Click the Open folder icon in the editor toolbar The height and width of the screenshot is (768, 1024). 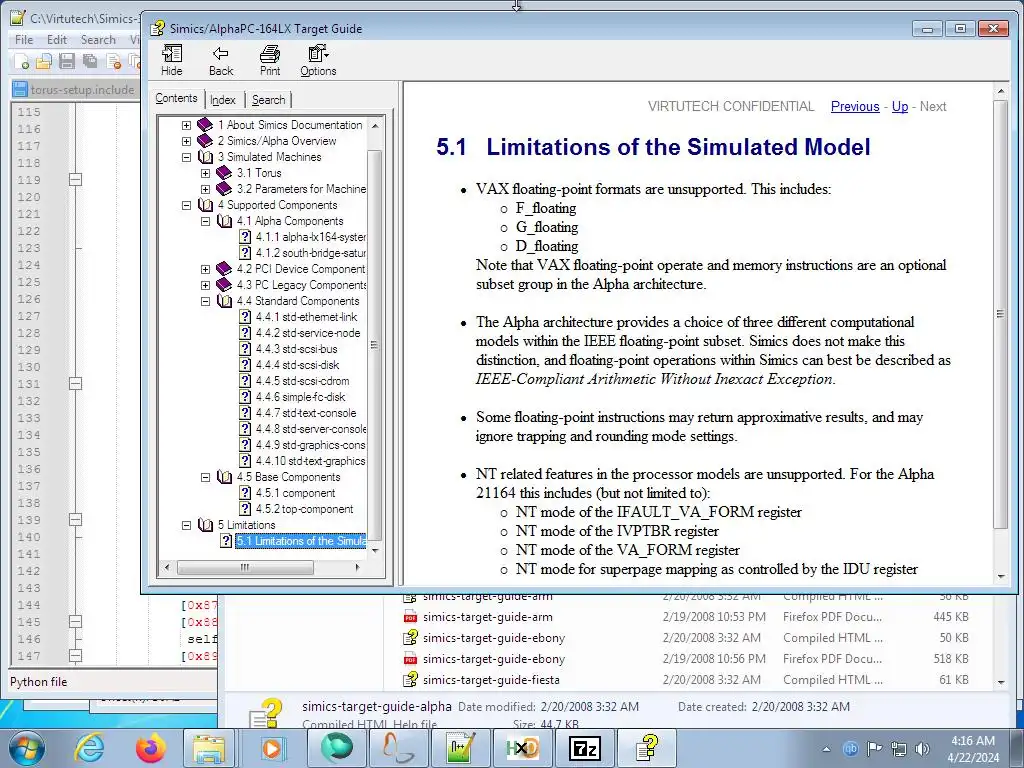(x=44, y=61)
